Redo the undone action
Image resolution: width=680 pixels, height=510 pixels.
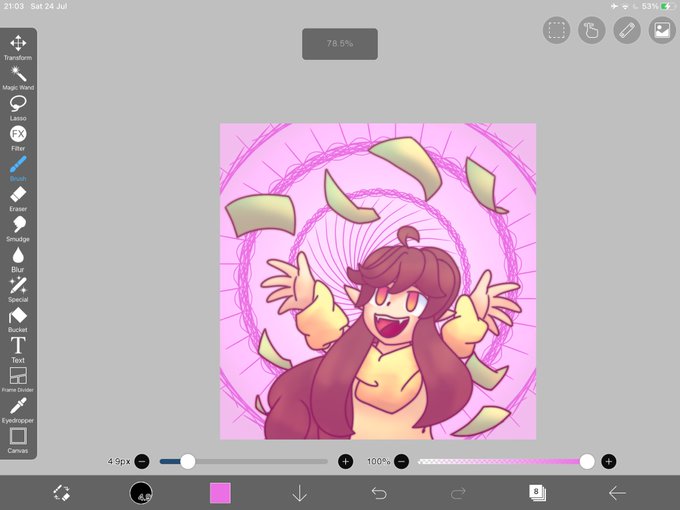click(458, 493)
